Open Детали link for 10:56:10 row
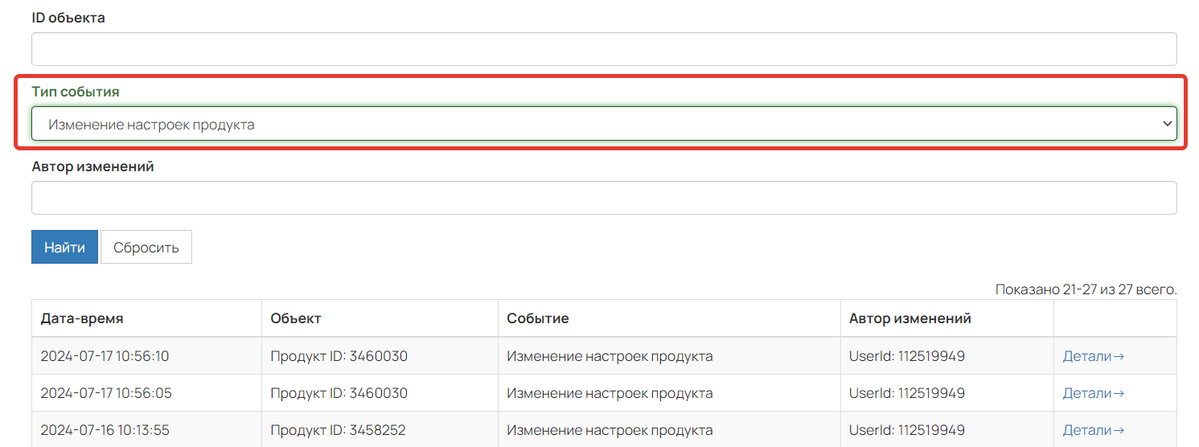Viewport: 1199px width, 447px height. (x=1093, y=356)
